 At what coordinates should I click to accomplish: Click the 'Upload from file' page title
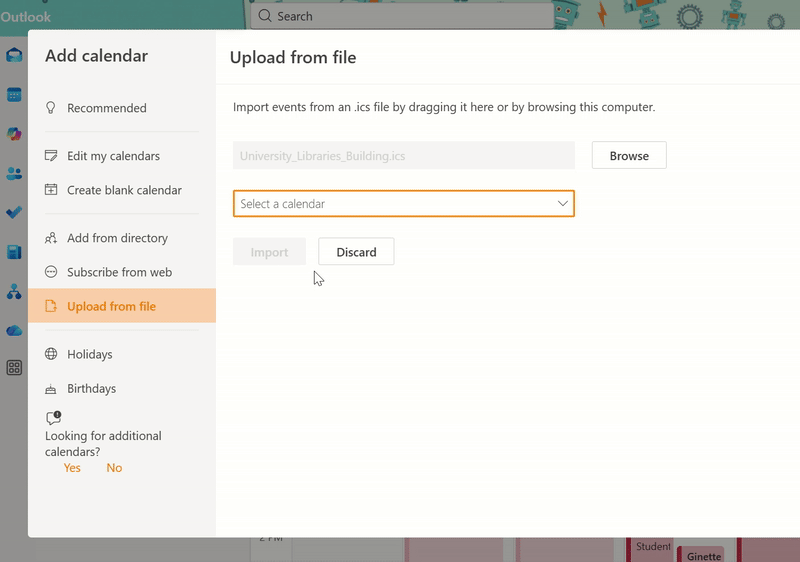pos(293,58)
